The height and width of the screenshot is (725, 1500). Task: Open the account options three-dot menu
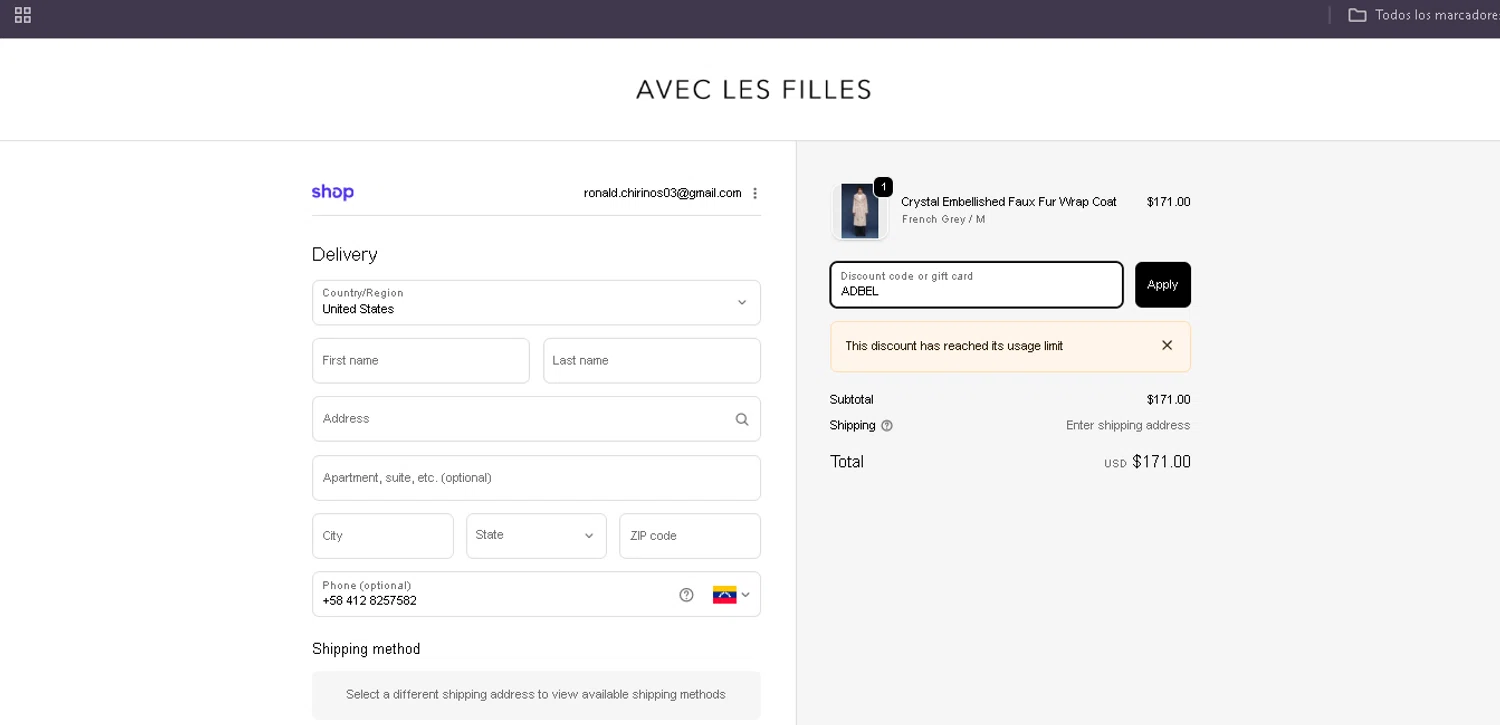755,193
